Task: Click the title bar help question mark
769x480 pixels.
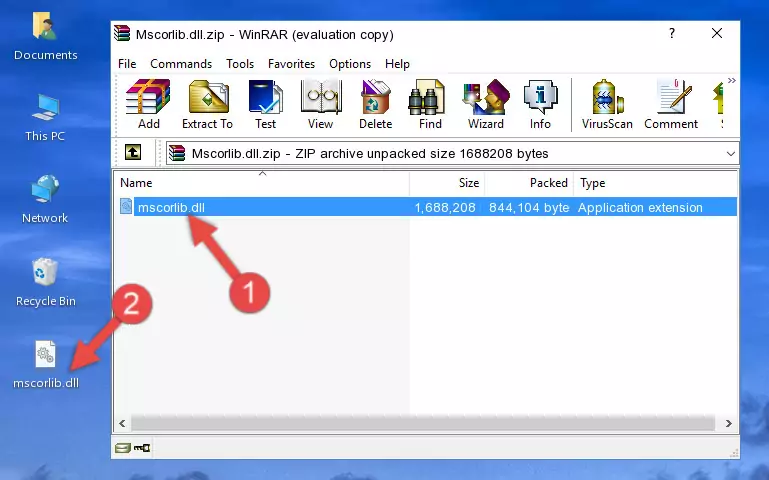Action: click(672, 33)
